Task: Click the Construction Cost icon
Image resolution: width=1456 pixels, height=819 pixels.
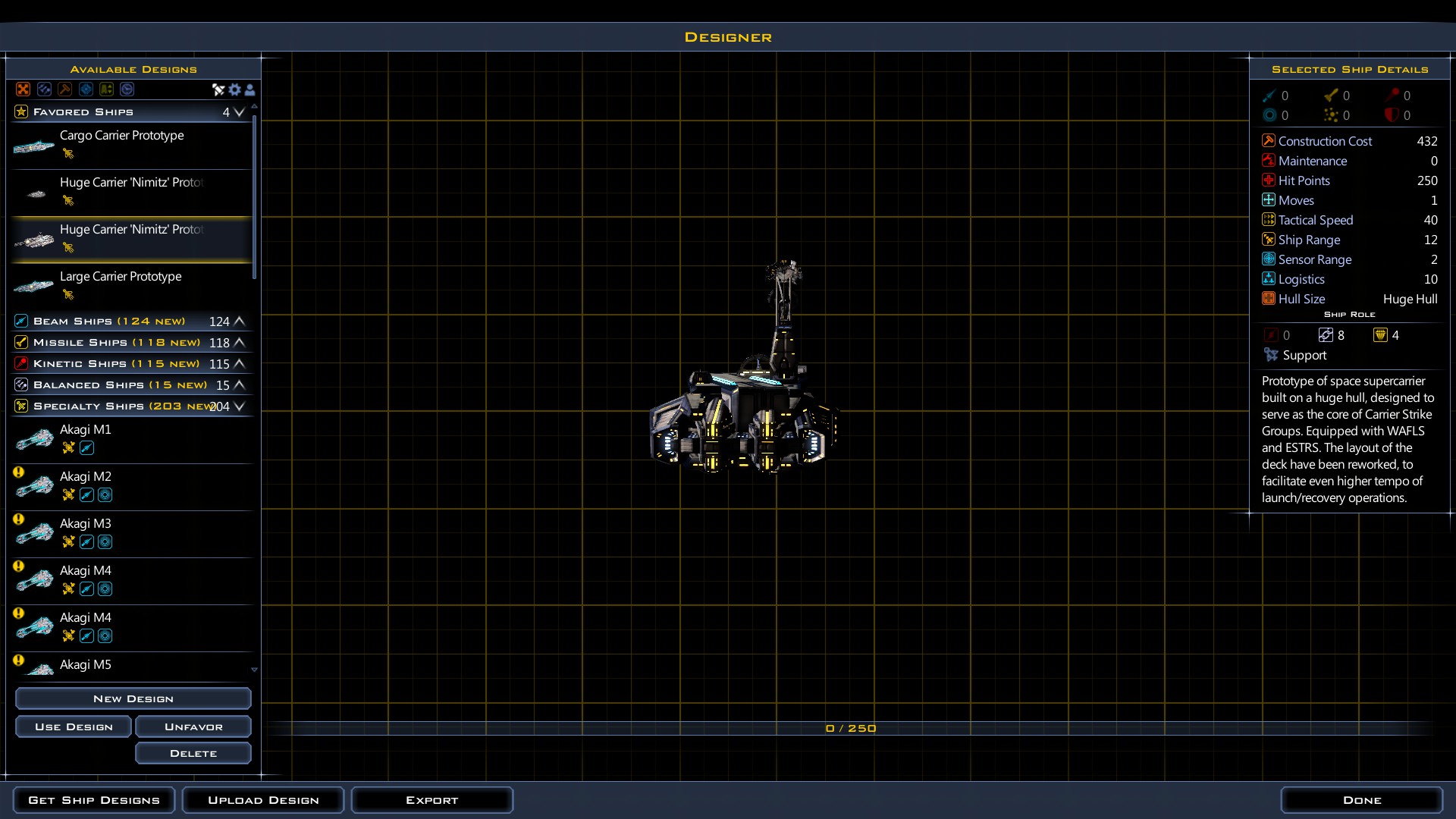Action: coord(1269,141)
